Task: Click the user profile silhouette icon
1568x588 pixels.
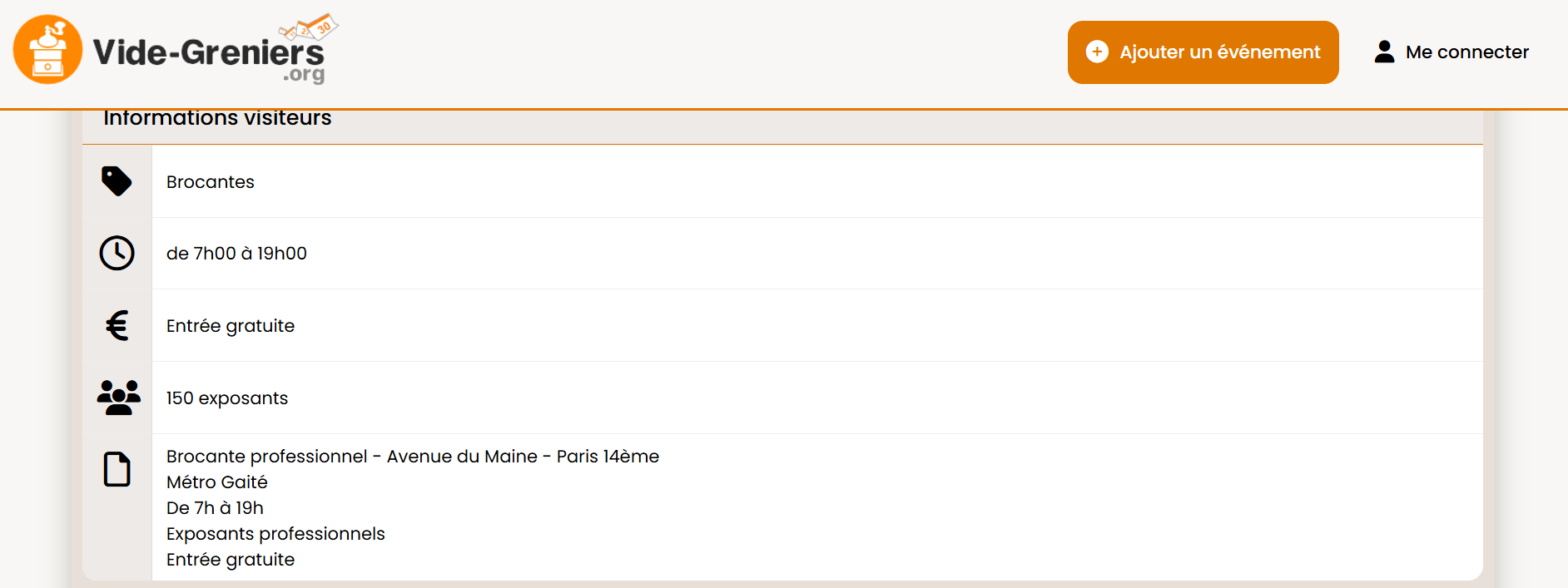Action: pos(1384,52)
